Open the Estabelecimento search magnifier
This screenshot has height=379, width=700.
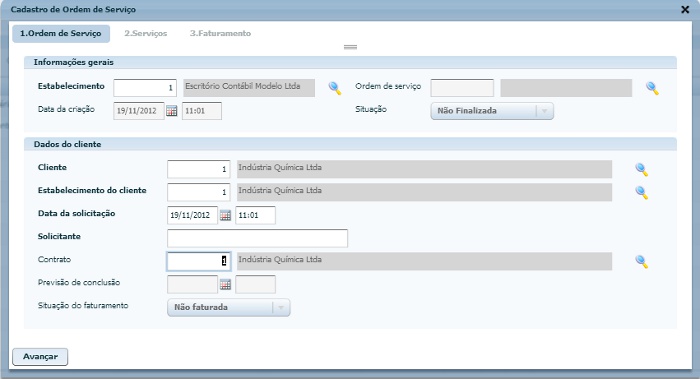(x=335, y=88)
